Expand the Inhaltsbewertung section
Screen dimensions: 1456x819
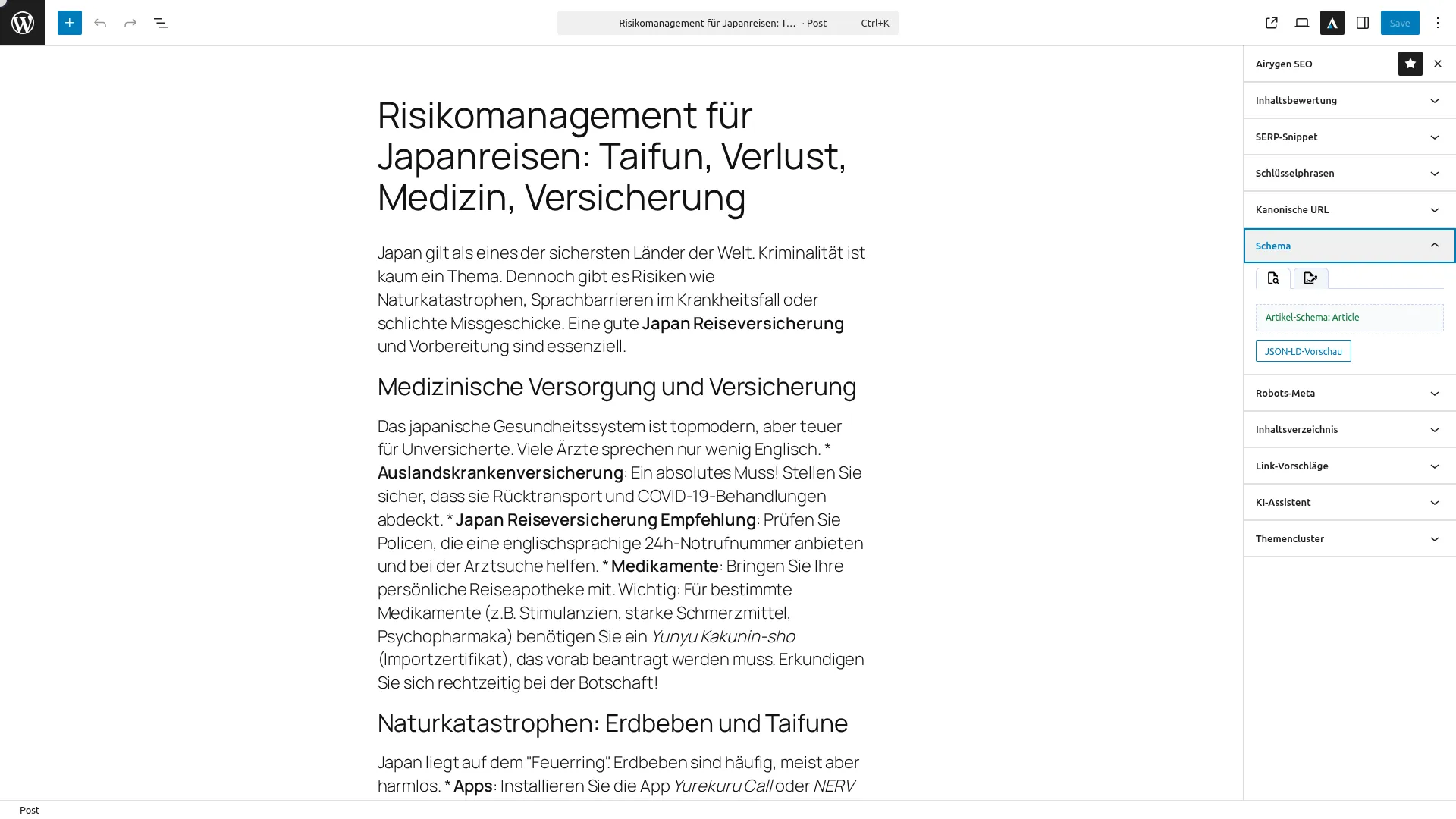tap(1350, 100)
